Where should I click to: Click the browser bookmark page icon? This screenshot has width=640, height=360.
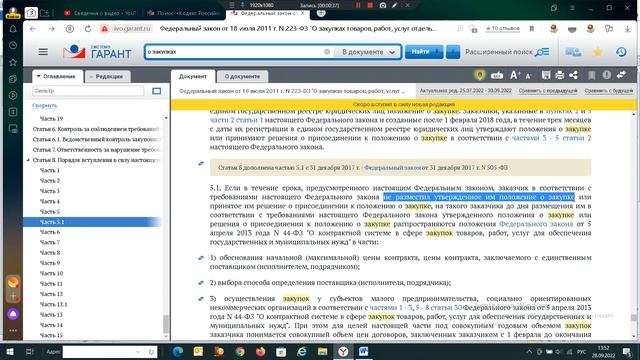(531, 29)
